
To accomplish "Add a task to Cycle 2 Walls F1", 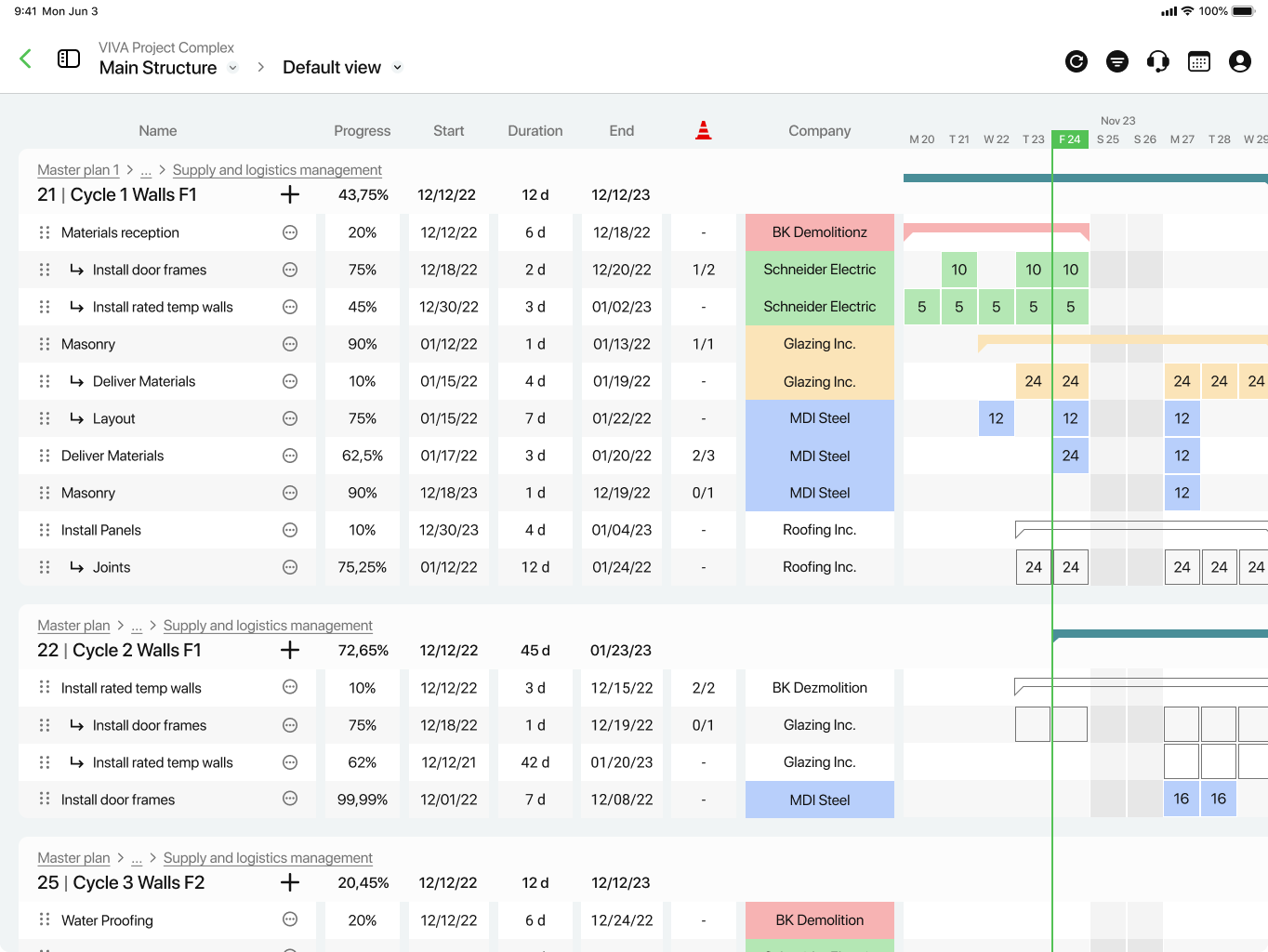I will point(290,650).
